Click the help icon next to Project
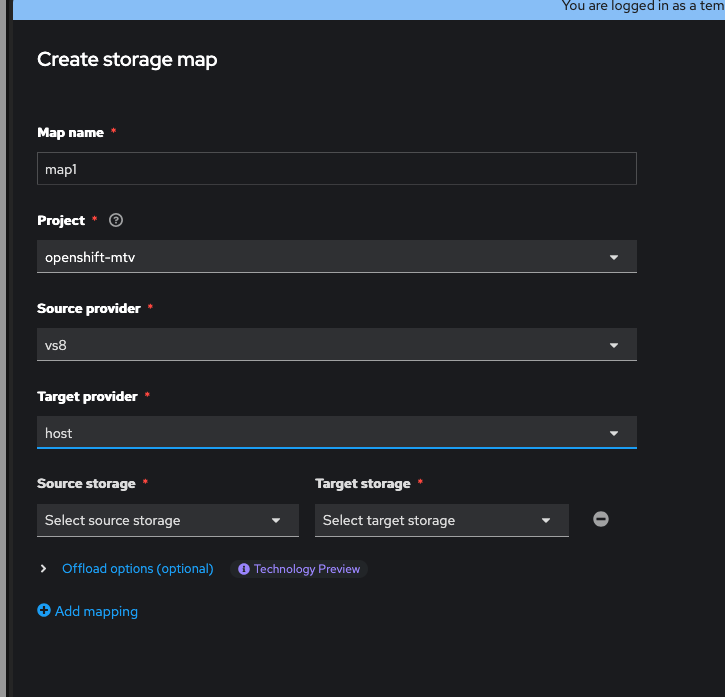The image size is (725, 697). pyautogui.click(x=116, y=221)
